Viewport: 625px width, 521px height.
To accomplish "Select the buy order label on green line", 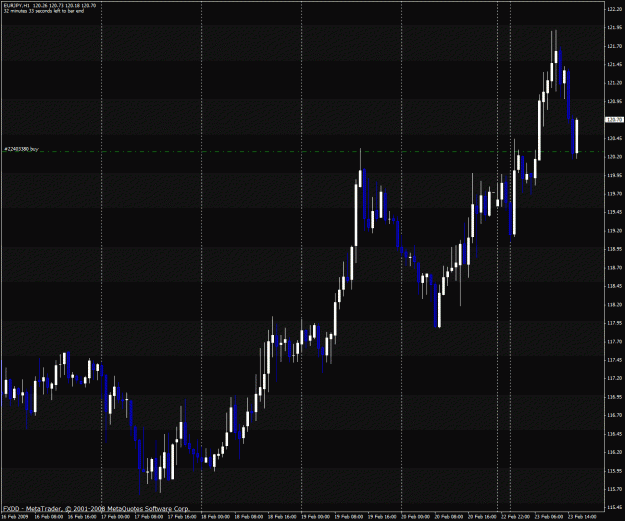I will (x=21, y=149).
